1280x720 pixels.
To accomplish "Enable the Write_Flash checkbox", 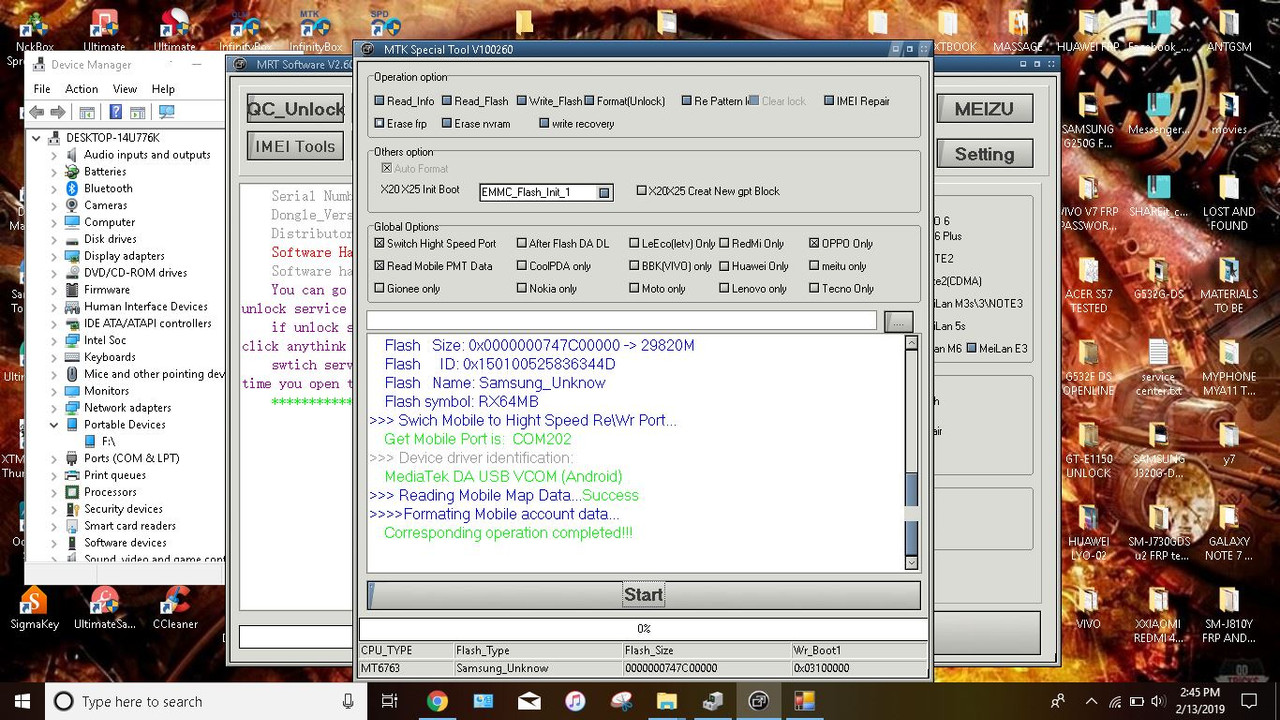I will 549,101.
